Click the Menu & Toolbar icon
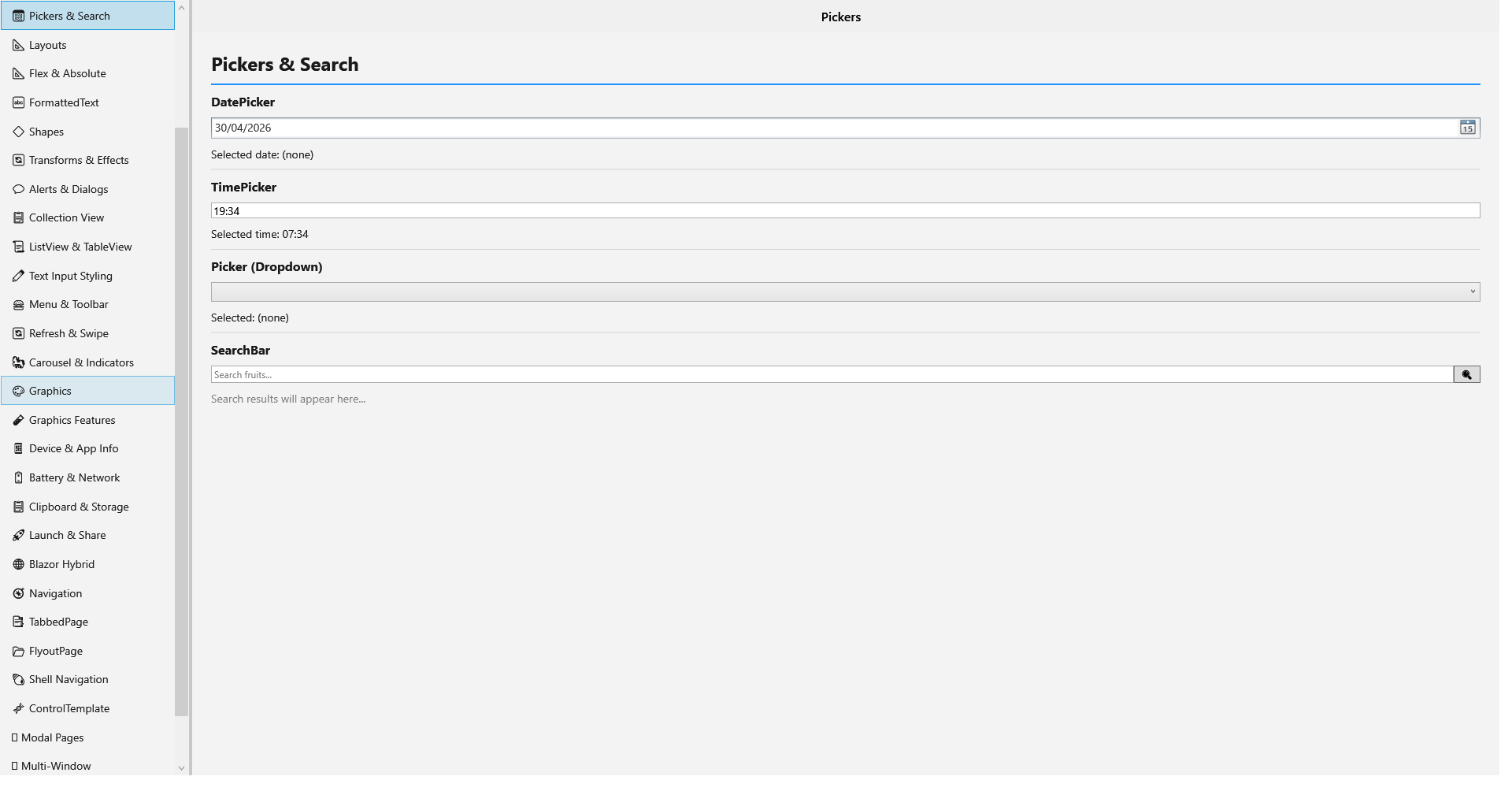 (18, 304)
